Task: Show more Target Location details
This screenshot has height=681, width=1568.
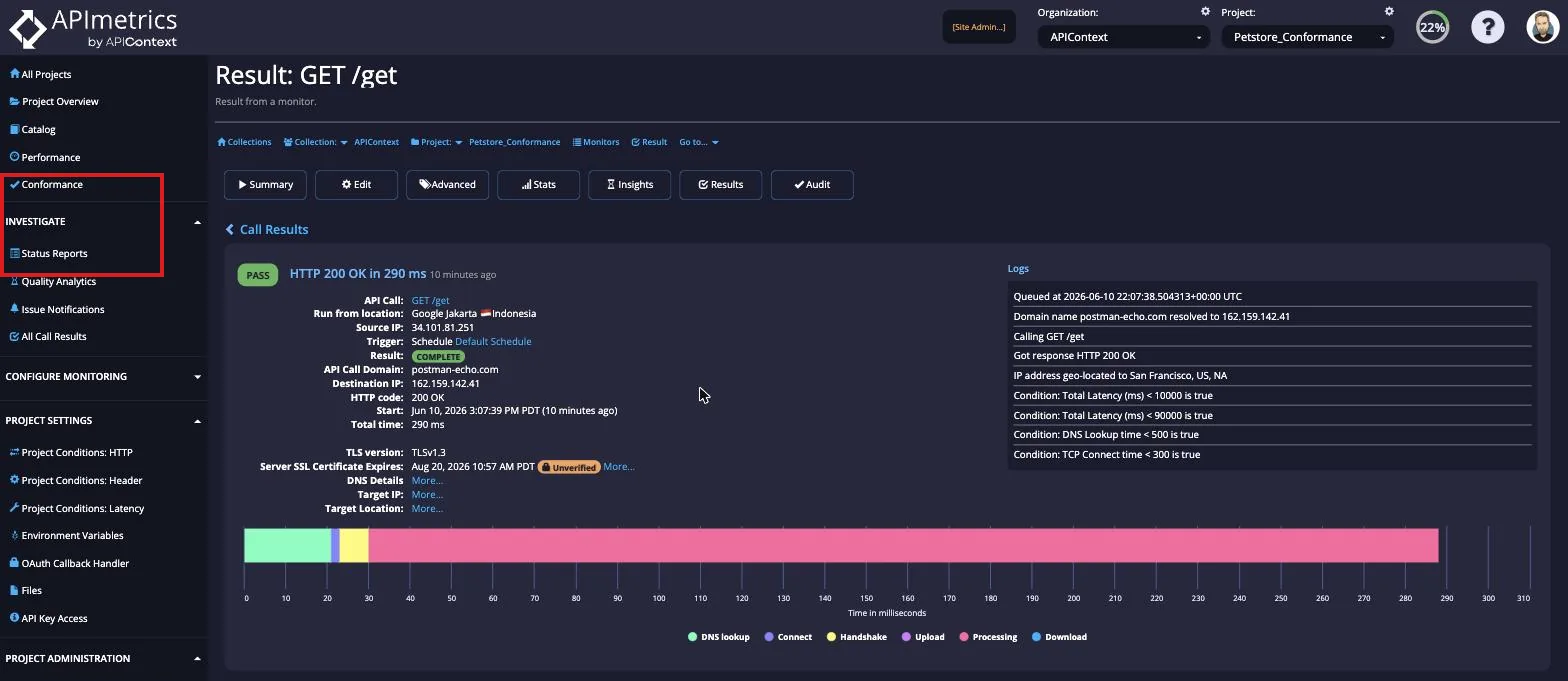Action: [427, 509]
